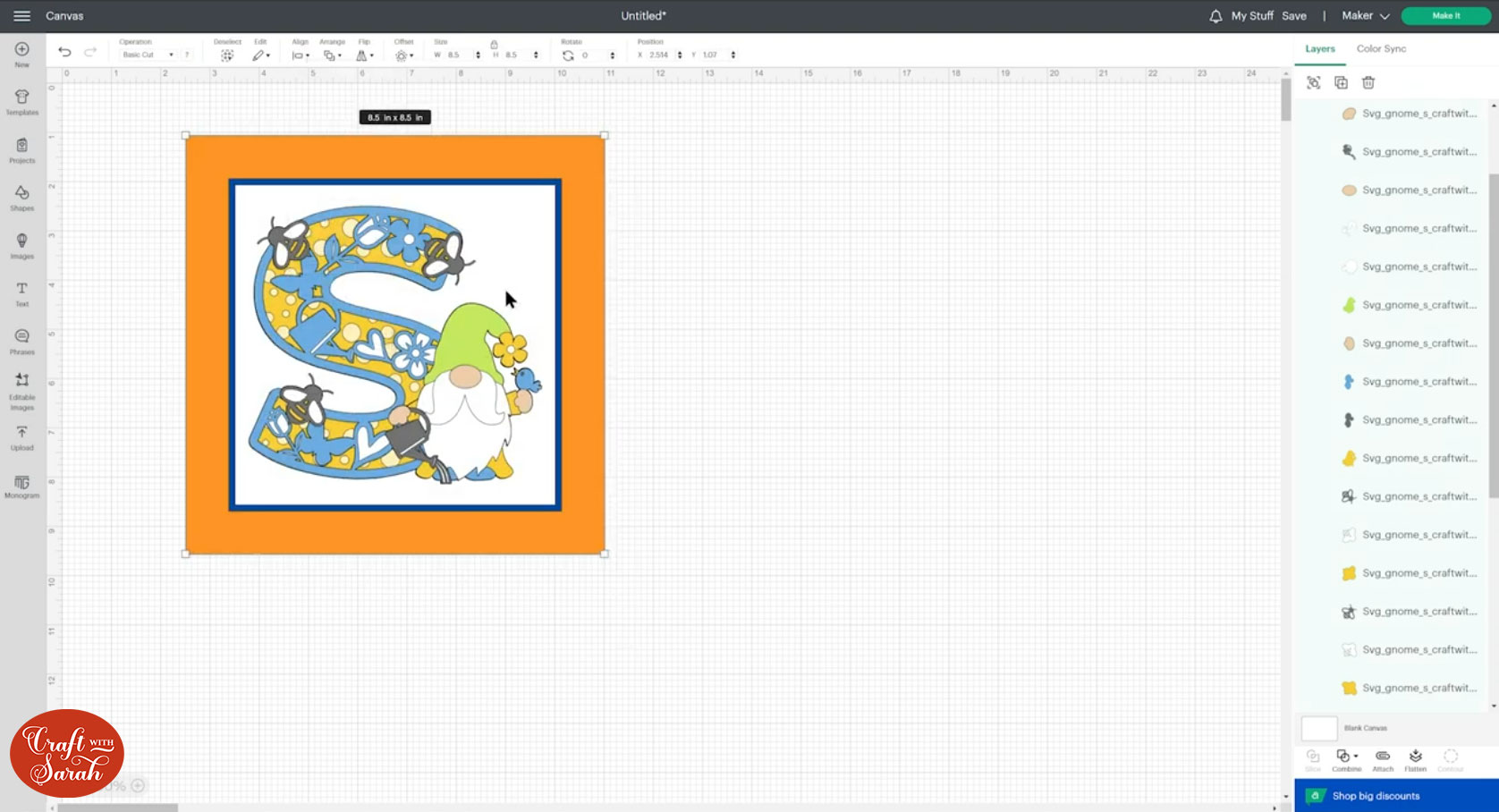
Task: Delete selected layer trash icon
Action: 1368,82
